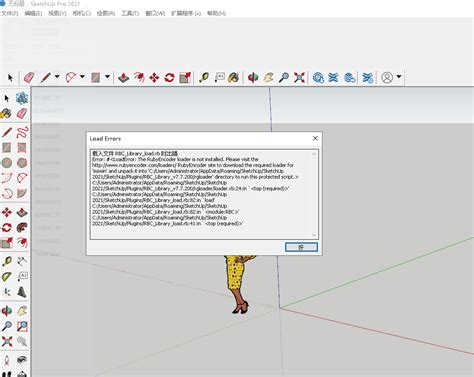This screenshot has height=377, width=474.
Task: Open 3D Warehouse
Action: [x=318, y=78]
